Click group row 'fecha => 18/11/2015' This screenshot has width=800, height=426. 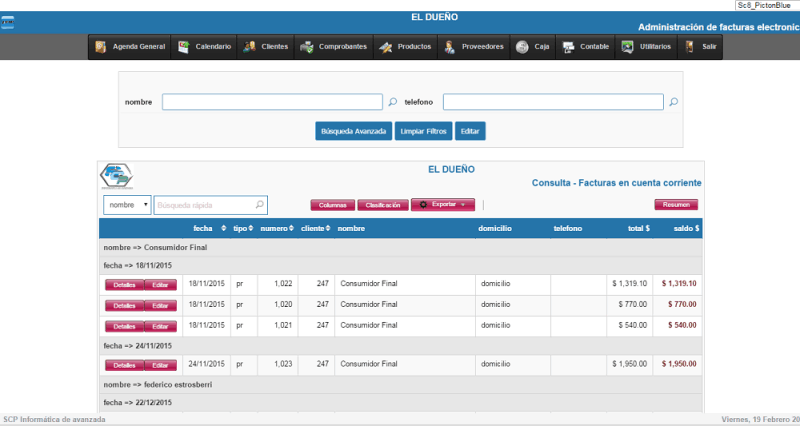401,265
